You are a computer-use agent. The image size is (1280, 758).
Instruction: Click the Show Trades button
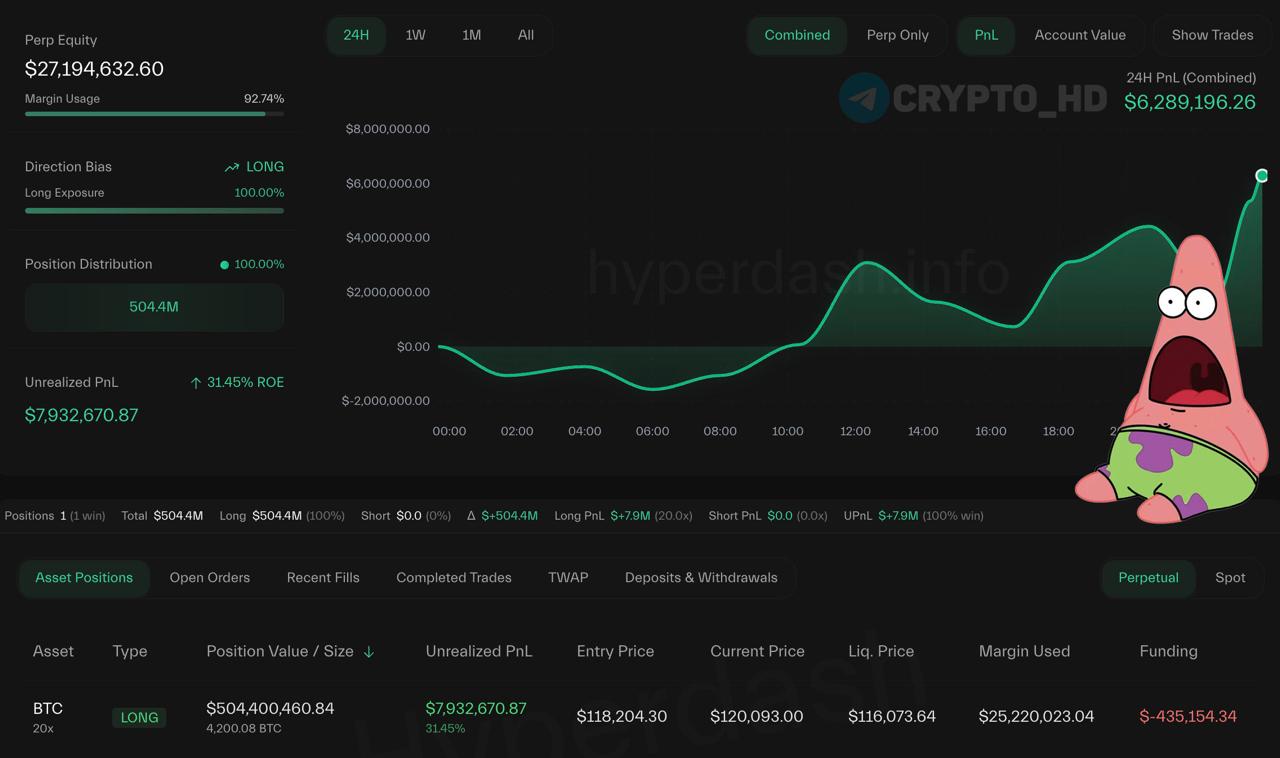coord(1212,35)
